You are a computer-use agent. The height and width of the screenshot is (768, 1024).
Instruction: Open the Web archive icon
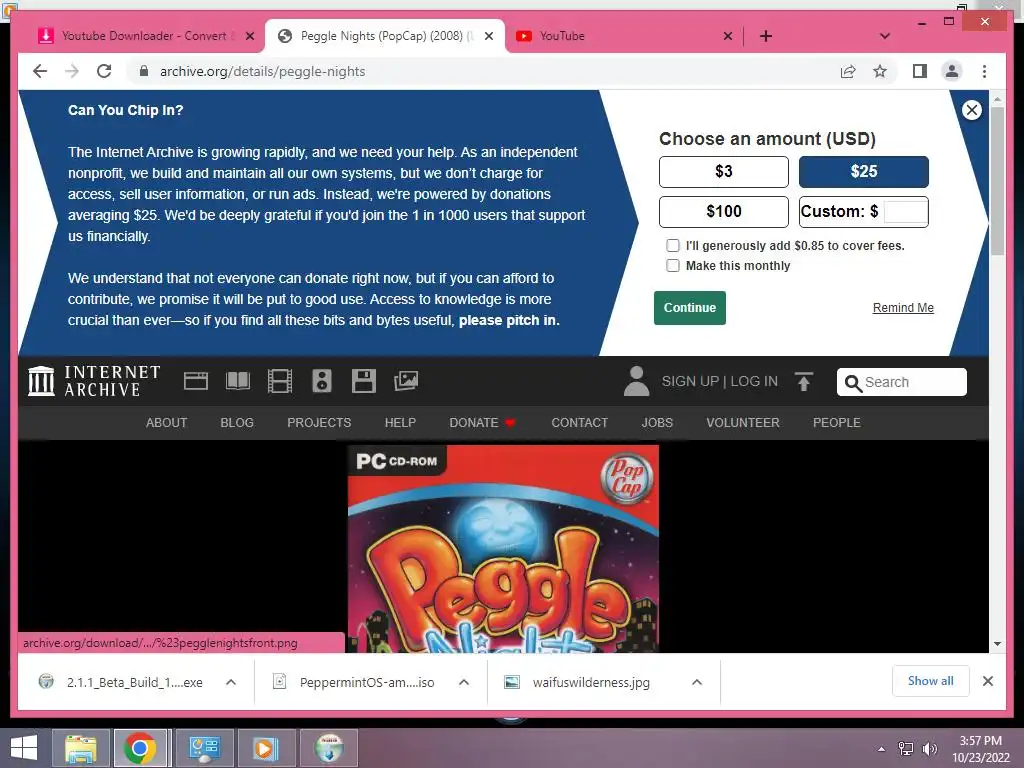pyautogui.click(x=195, y=381)
